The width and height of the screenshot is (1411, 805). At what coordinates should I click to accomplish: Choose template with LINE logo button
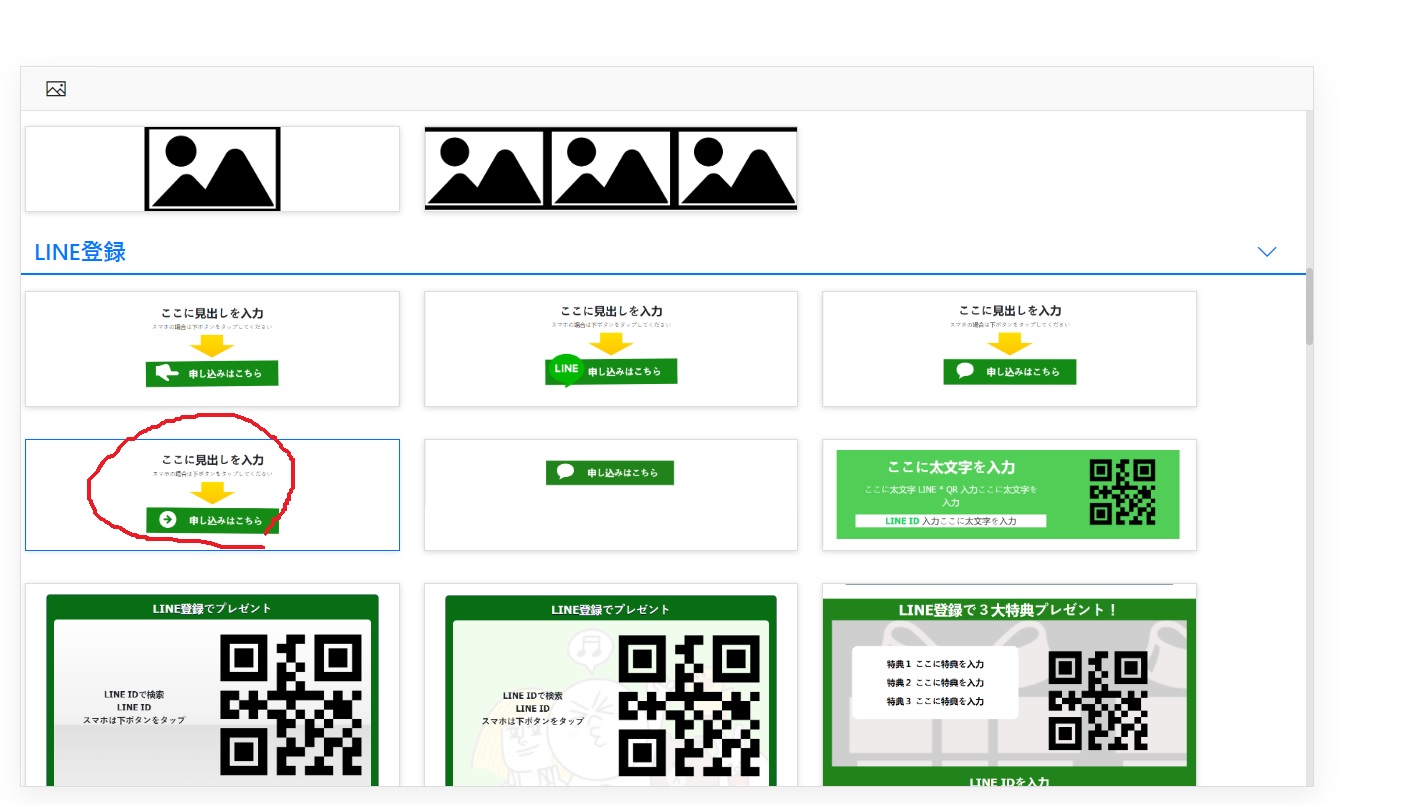click(610, 349)
